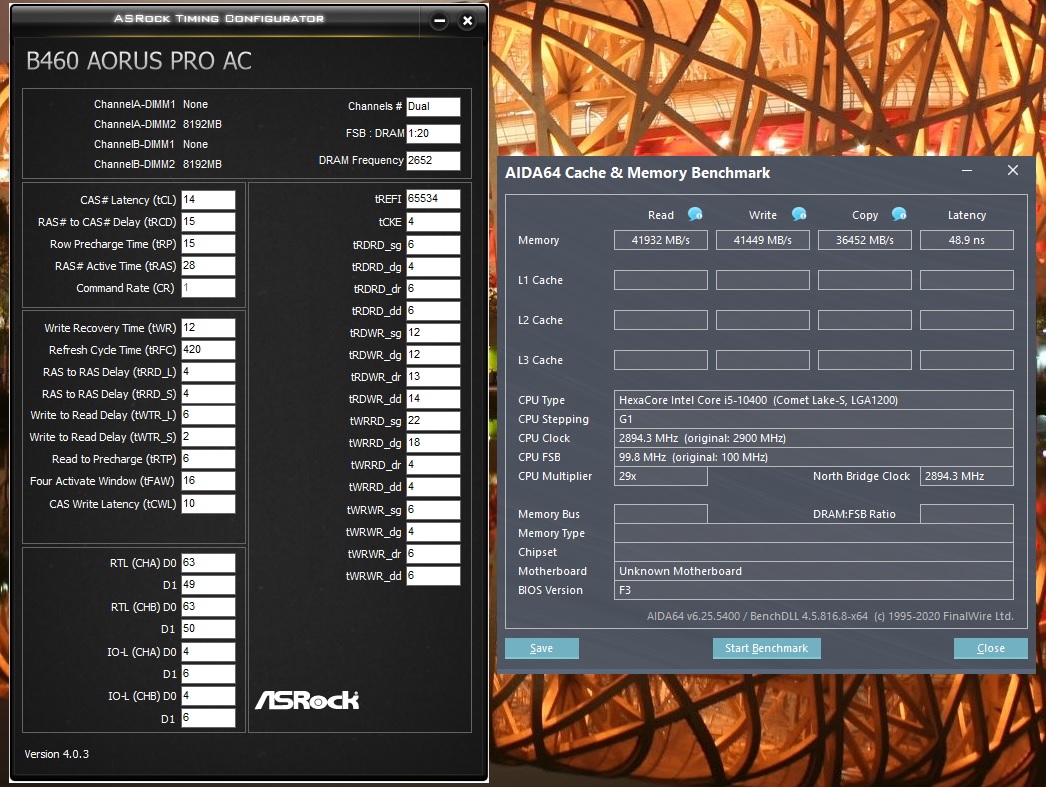The image size is (1046, 787).
Task: Click the tREFI field showing 65534
Action: (433, 199)
